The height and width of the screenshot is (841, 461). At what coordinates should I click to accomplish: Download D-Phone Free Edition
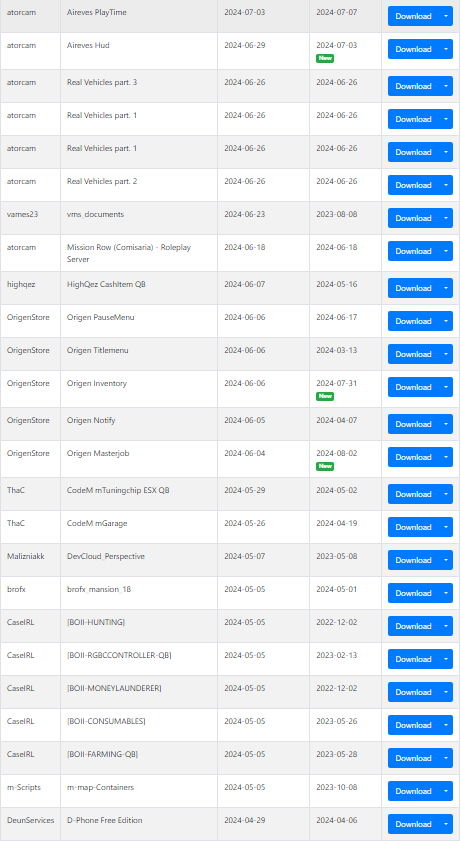pos(413,824)
